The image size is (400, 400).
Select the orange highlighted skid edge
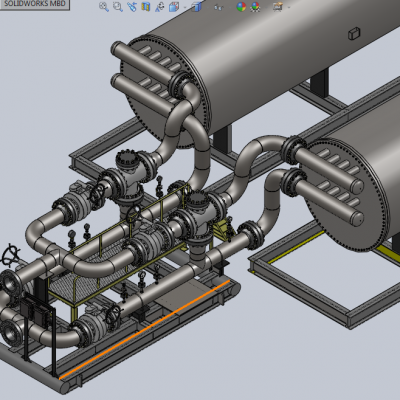pos(145,329)
